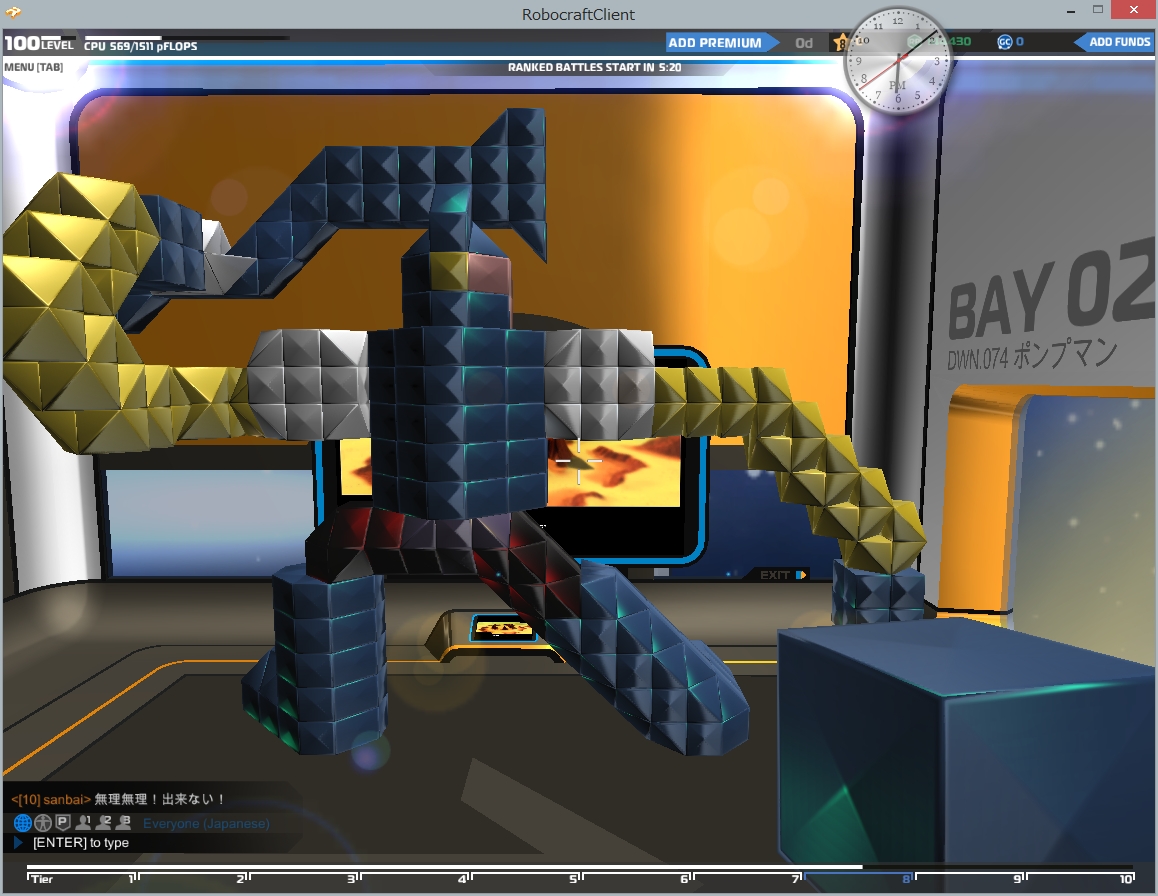Click the white tier progress bar
Viewport: 1158px width, 896px height.
coord(445,866)
